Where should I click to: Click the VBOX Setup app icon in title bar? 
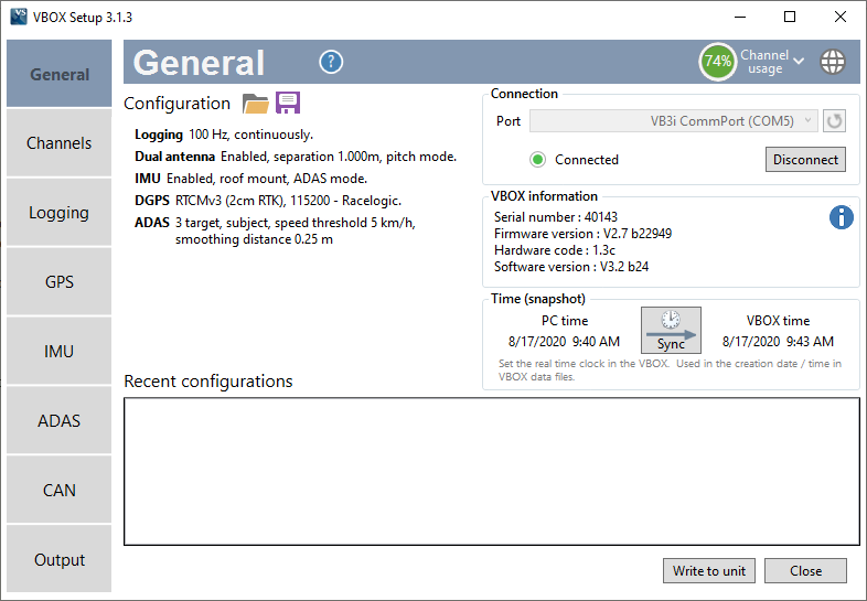[x=18, y=17]
